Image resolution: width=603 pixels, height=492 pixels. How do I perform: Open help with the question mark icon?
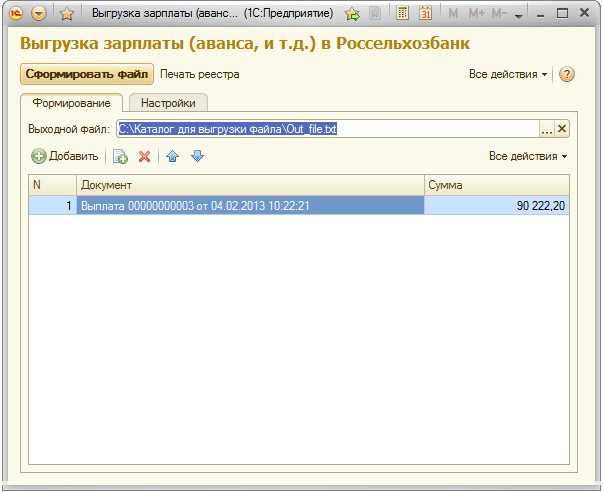pos(566,74)
